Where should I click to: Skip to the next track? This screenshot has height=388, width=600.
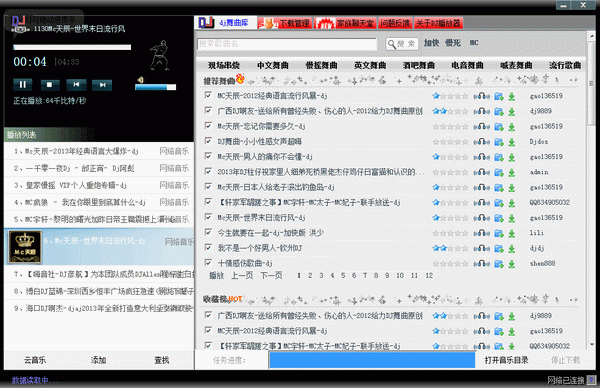point(102,85)
